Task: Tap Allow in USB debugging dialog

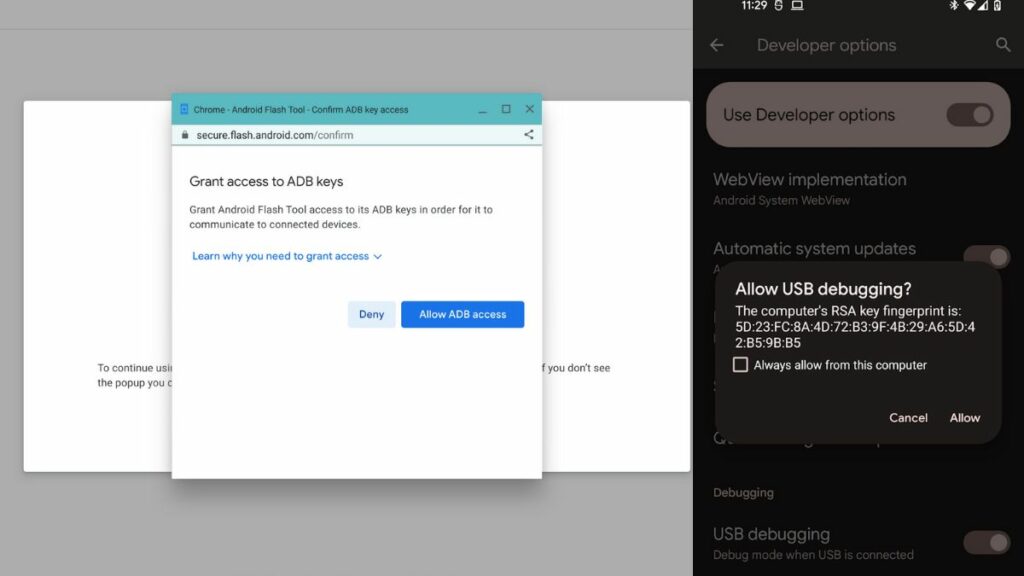Action: tap(964, 418)
